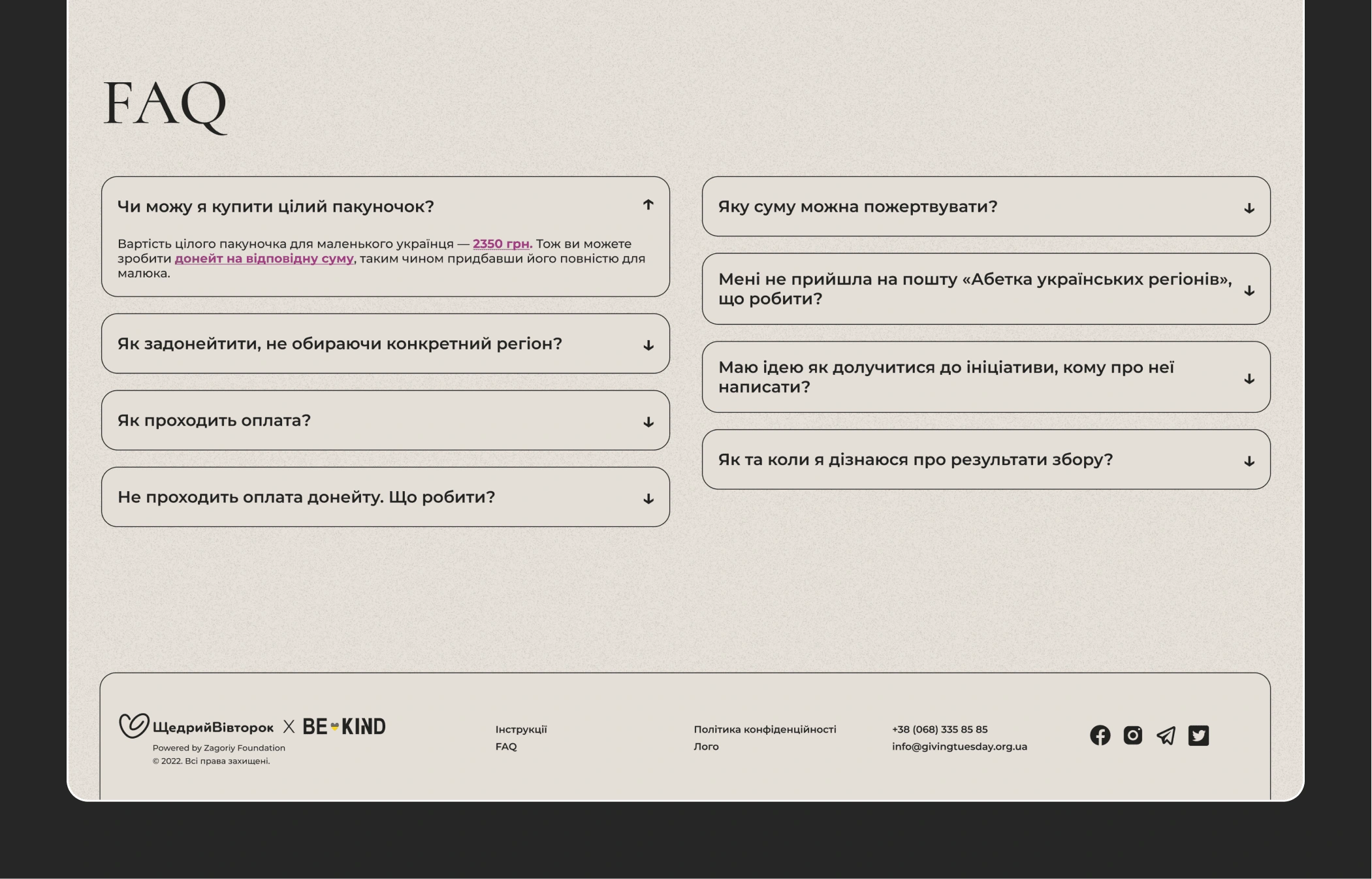The width and height of the screenshot is (1372, 879).
Task: Open the '2350 грн.' link
Action: click(502, 244)
